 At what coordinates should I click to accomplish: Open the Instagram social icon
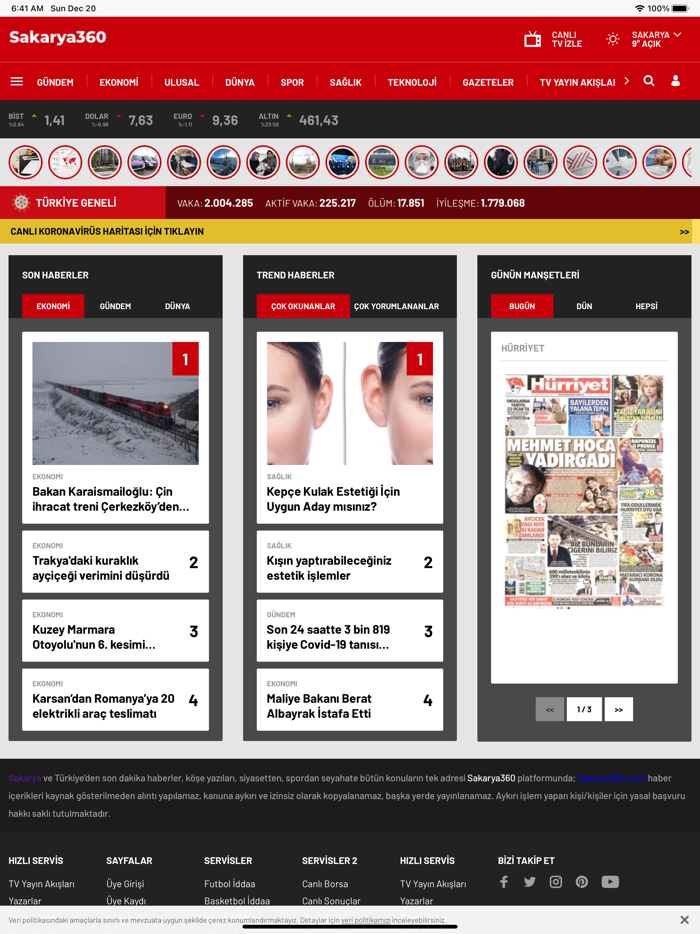point(556,882)
